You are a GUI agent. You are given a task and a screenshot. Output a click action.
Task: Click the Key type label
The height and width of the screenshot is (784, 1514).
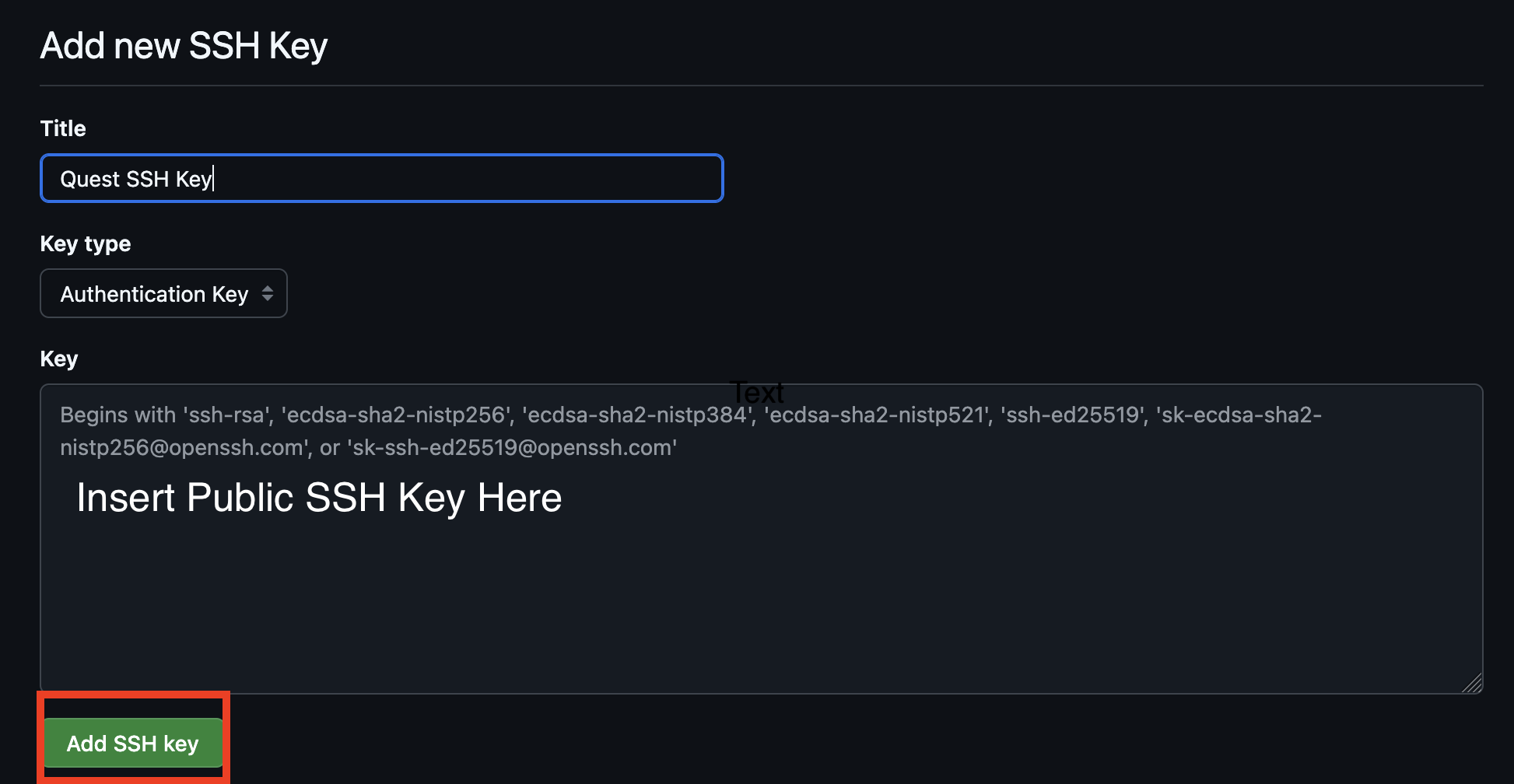pyautogui.click(x=85, y=243)
